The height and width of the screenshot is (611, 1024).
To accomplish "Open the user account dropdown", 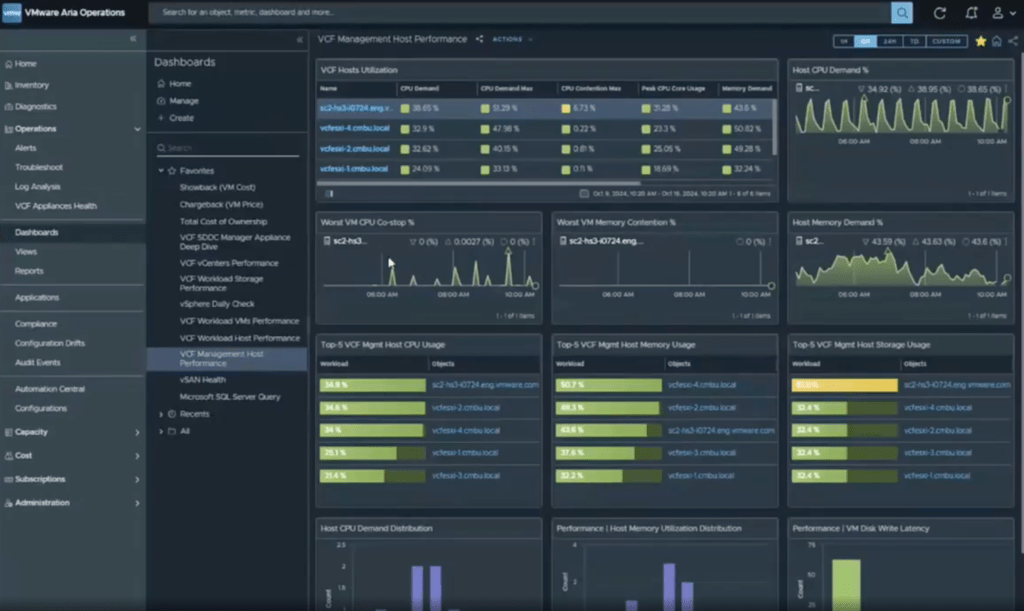I will point(1001,13).
